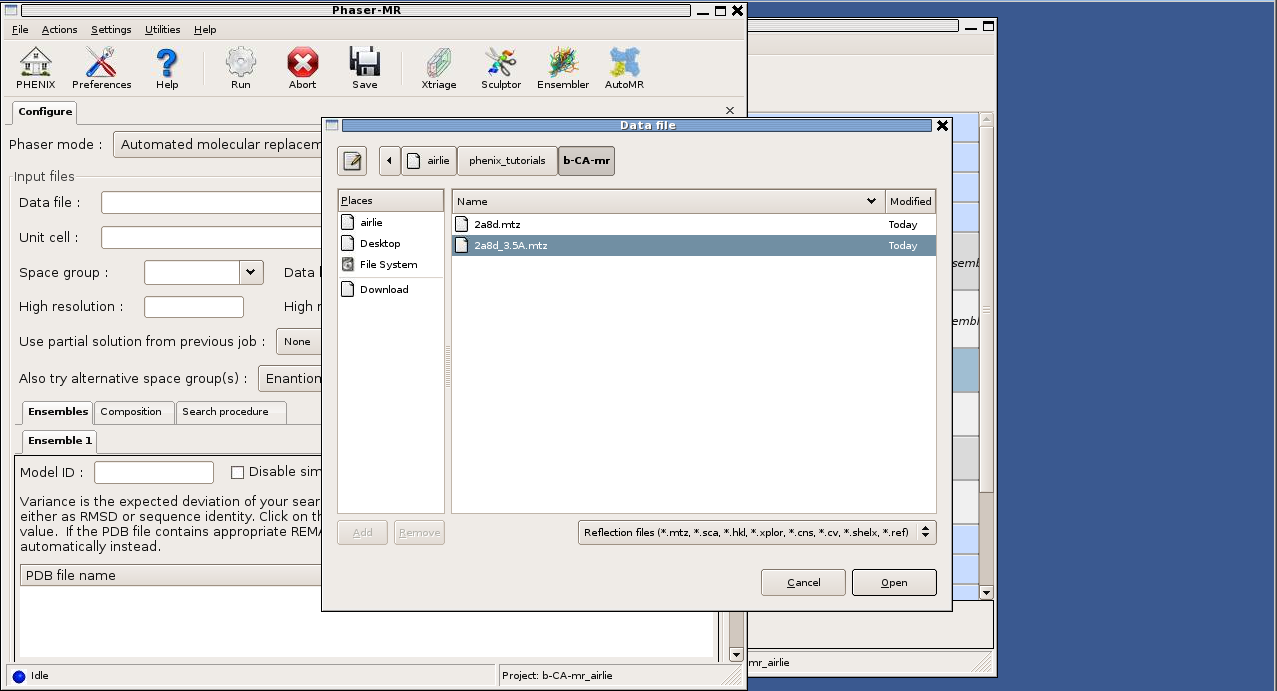The height and width of the screenshot is (691, 1277).
Task: Click the Run gear icon
Action: click(x=240, y=68)
